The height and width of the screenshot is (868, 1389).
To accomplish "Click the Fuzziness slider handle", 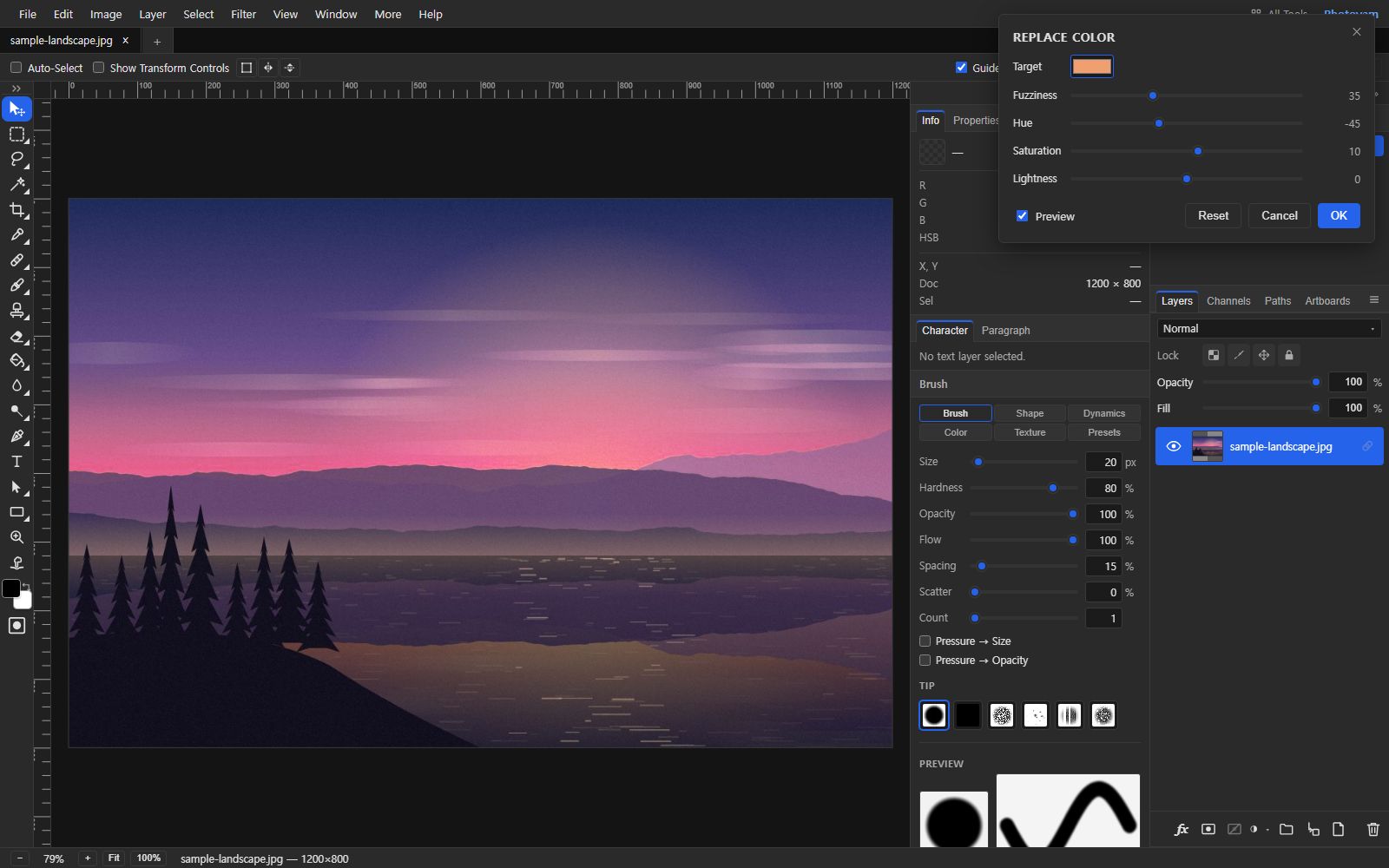I will coord(1153,95).
